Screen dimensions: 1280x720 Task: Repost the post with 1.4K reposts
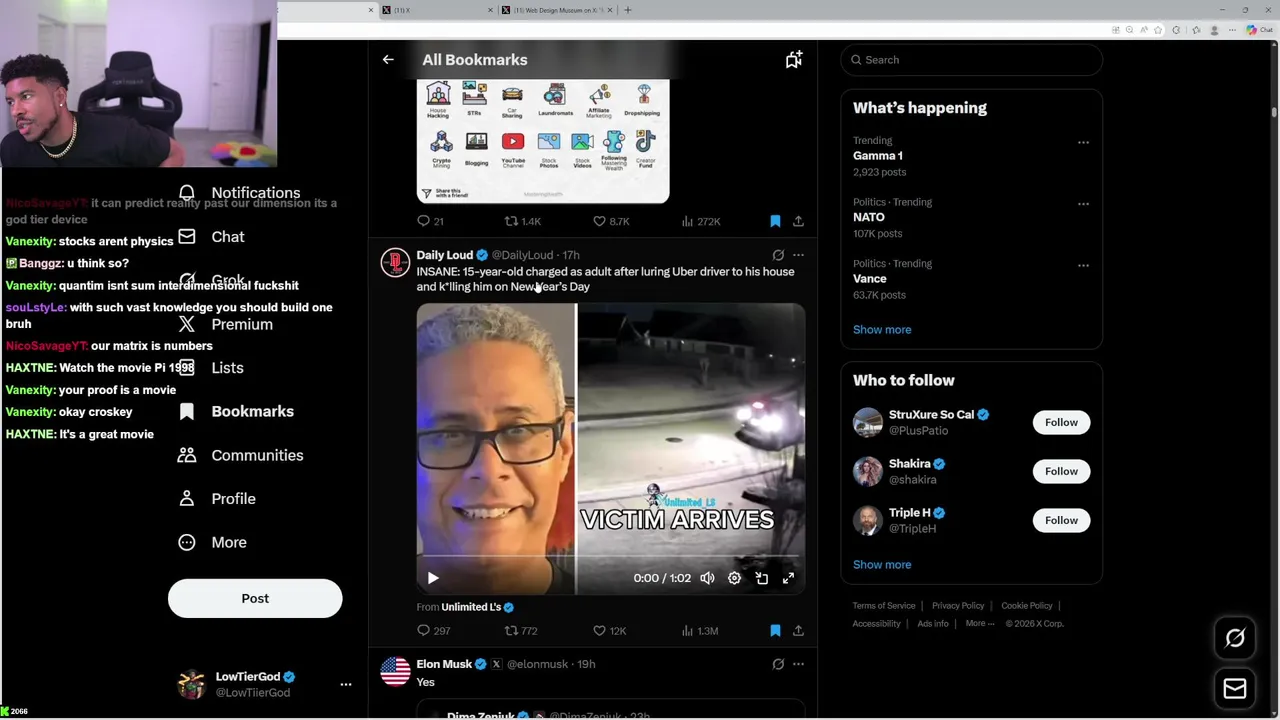(x=522, y=221)
